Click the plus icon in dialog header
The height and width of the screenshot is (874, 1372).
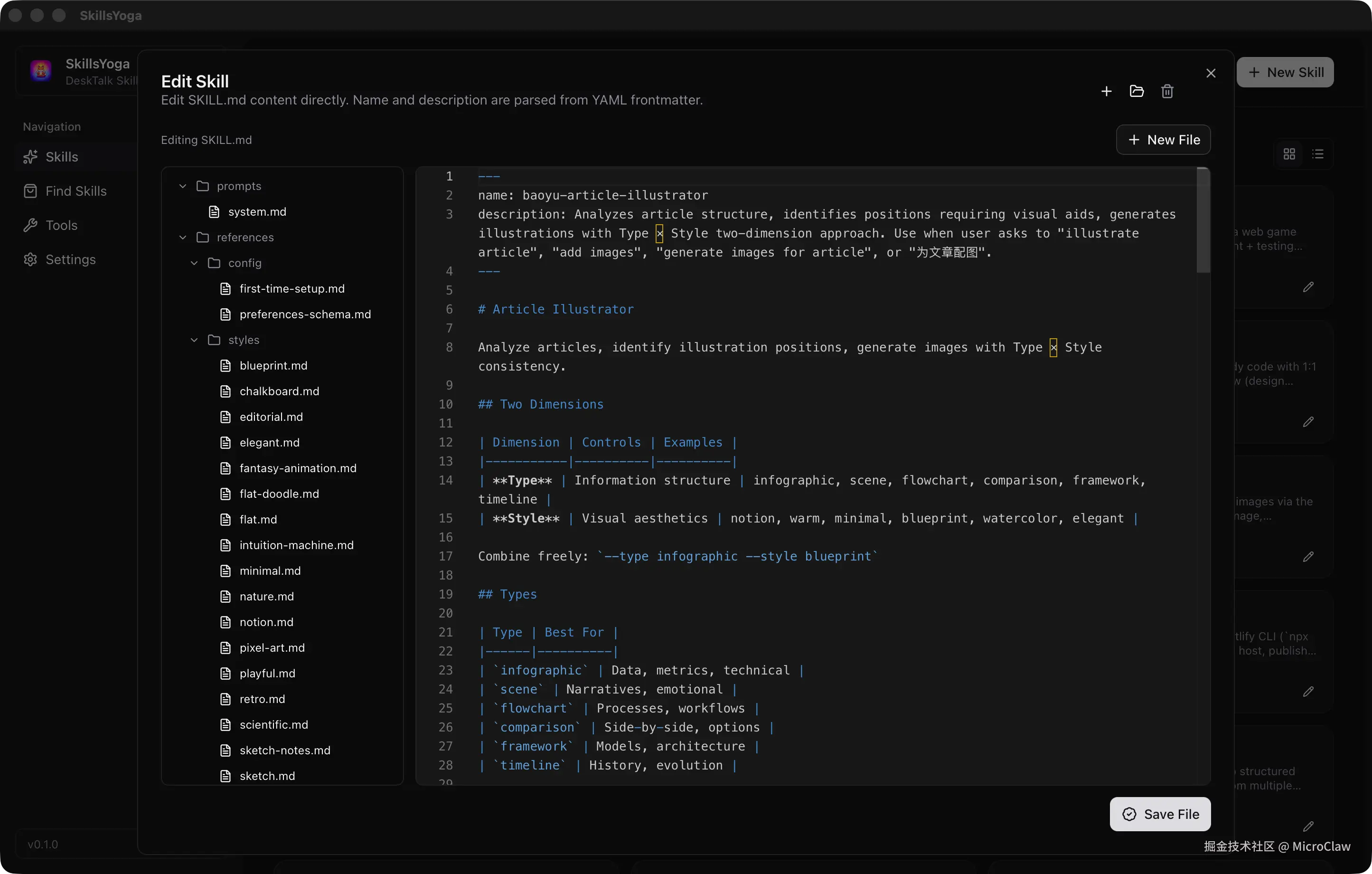(x=1106, y=91)
